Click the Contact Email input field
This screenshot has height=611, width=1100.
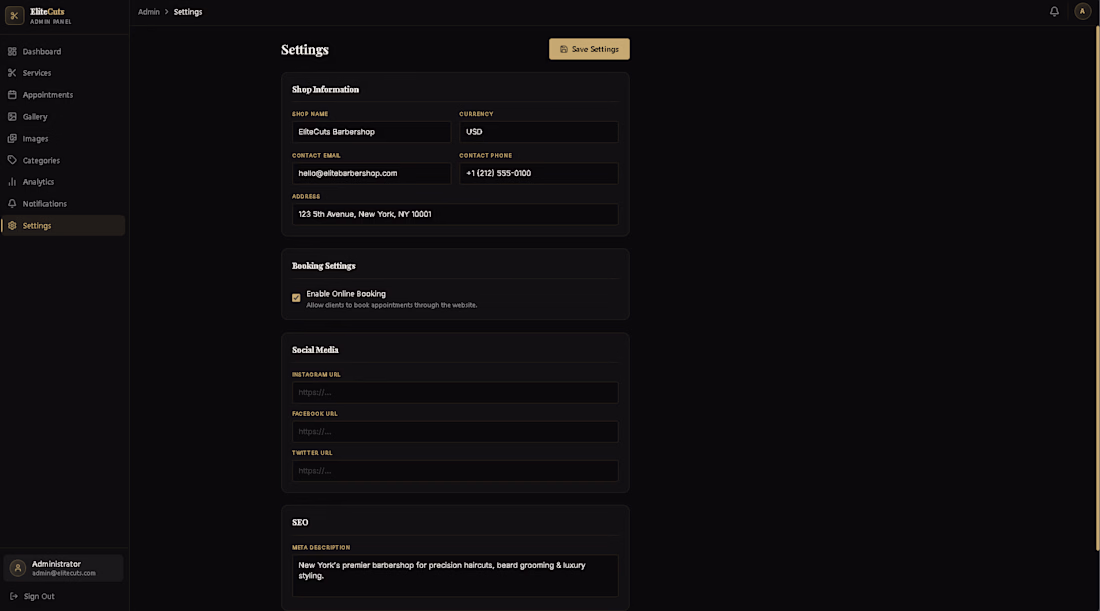coord(371,173)
